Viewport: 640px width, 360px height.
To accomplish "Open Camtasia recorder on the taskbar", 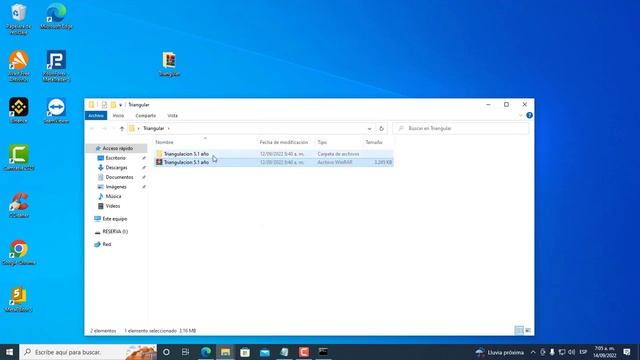I will pyautogui.click(x=304, y=352).
